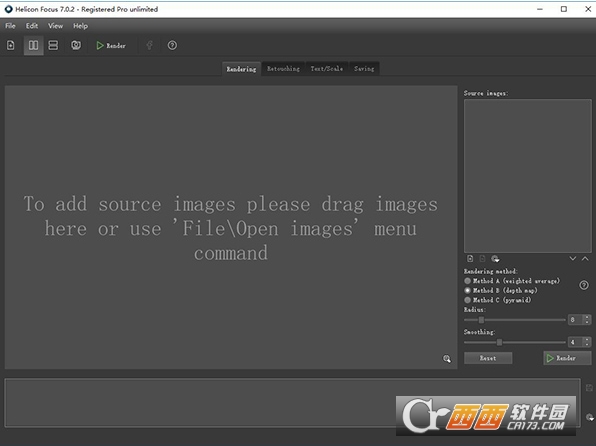Open the dropdown icon below source images
The image size is (596, 446).
(x=495, y=259)
